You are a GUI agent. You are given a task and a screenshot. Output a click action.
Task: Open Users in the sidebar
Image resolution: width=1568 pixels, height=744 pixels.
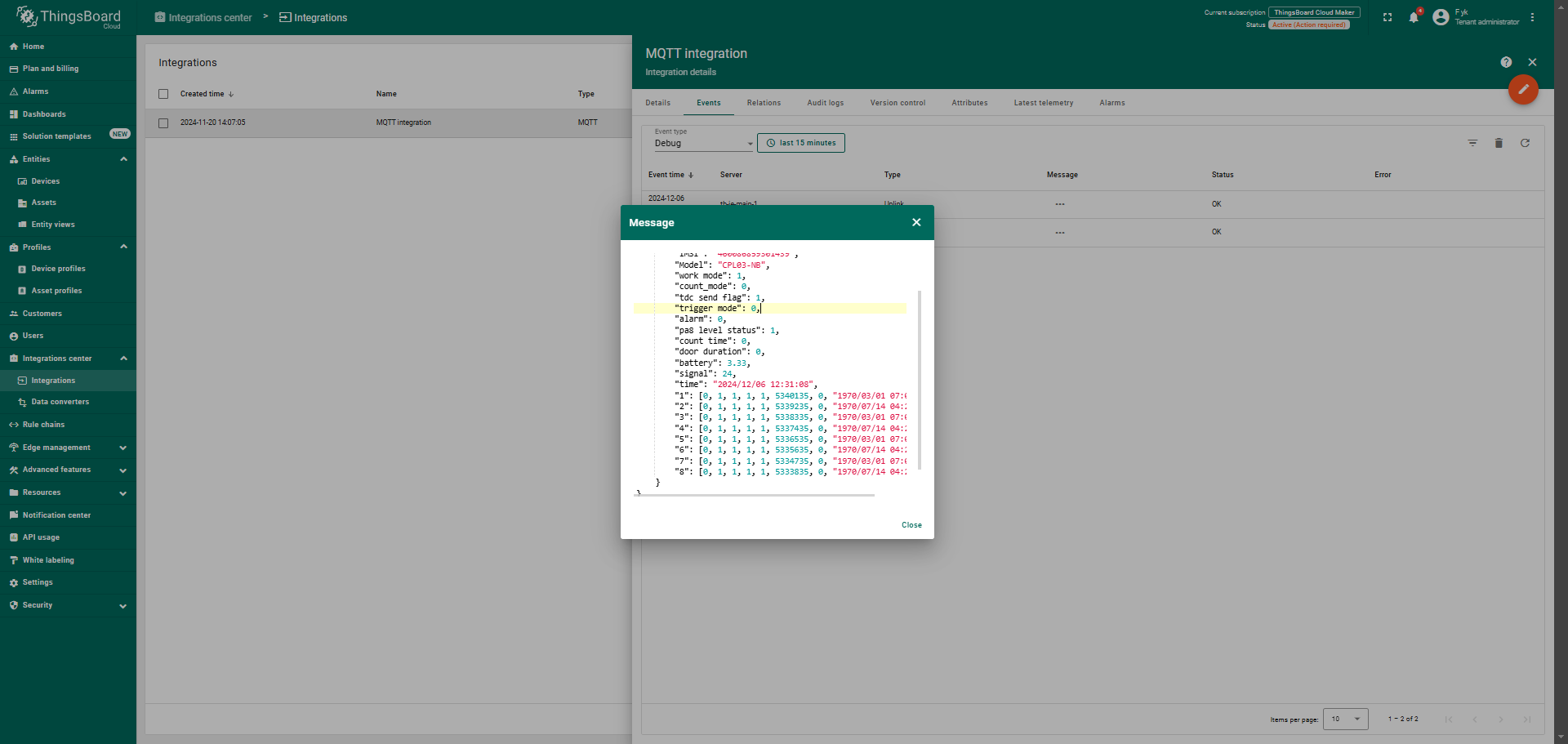[x=68, y=336]
